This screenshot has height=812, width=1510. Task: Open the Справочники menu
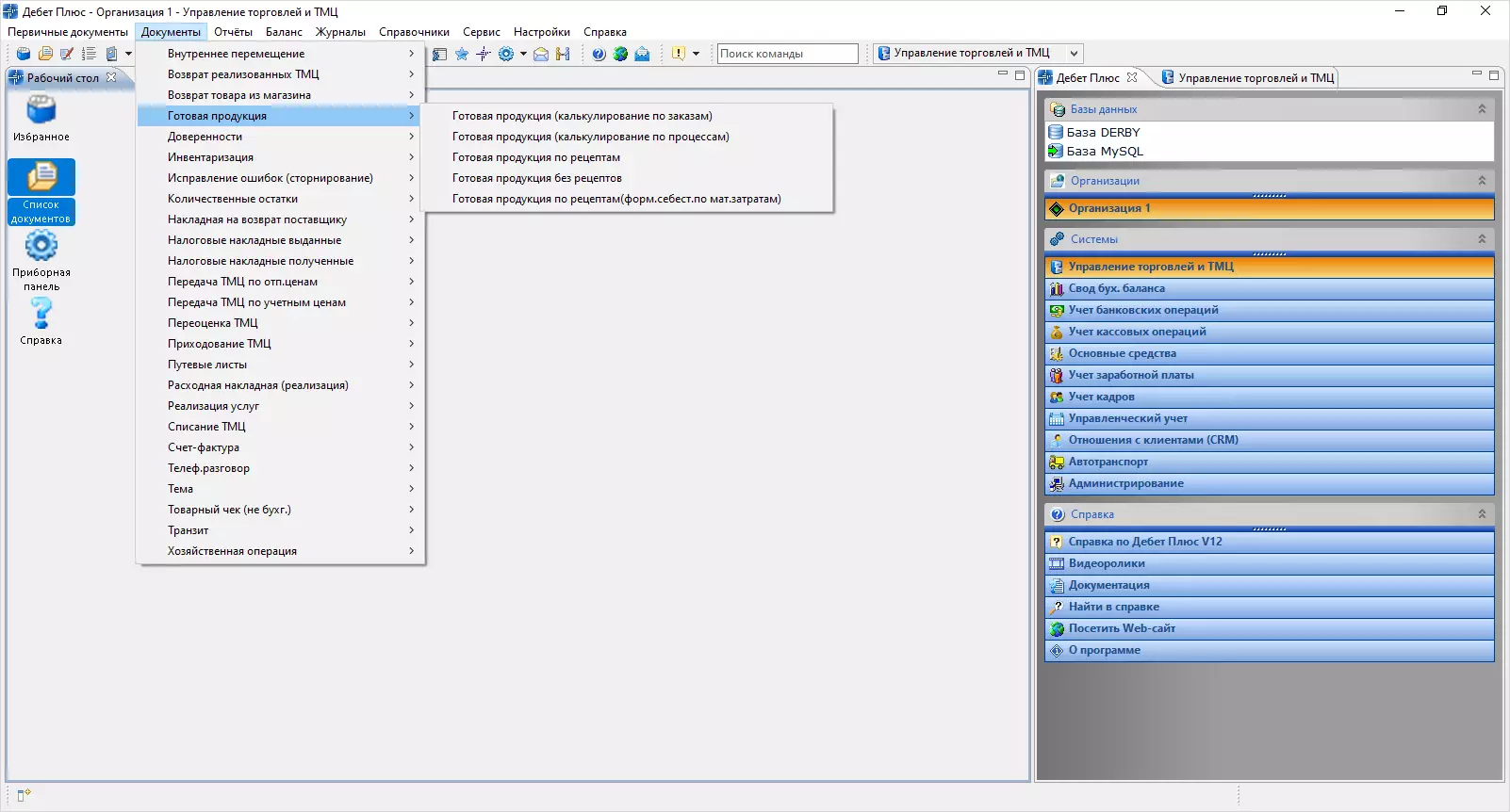click(414, 32)
